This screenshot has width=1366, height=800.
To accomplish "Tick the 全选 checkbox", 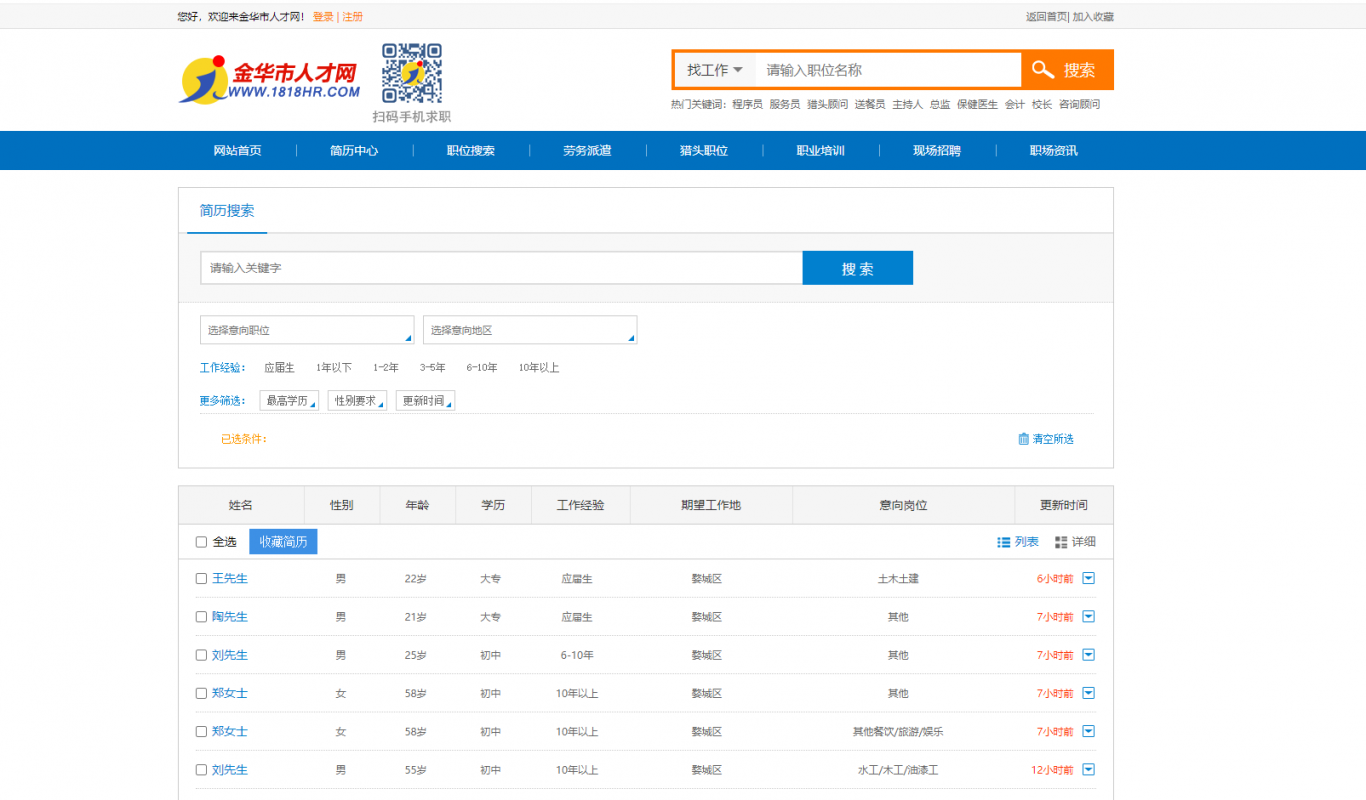I will 201,542.
